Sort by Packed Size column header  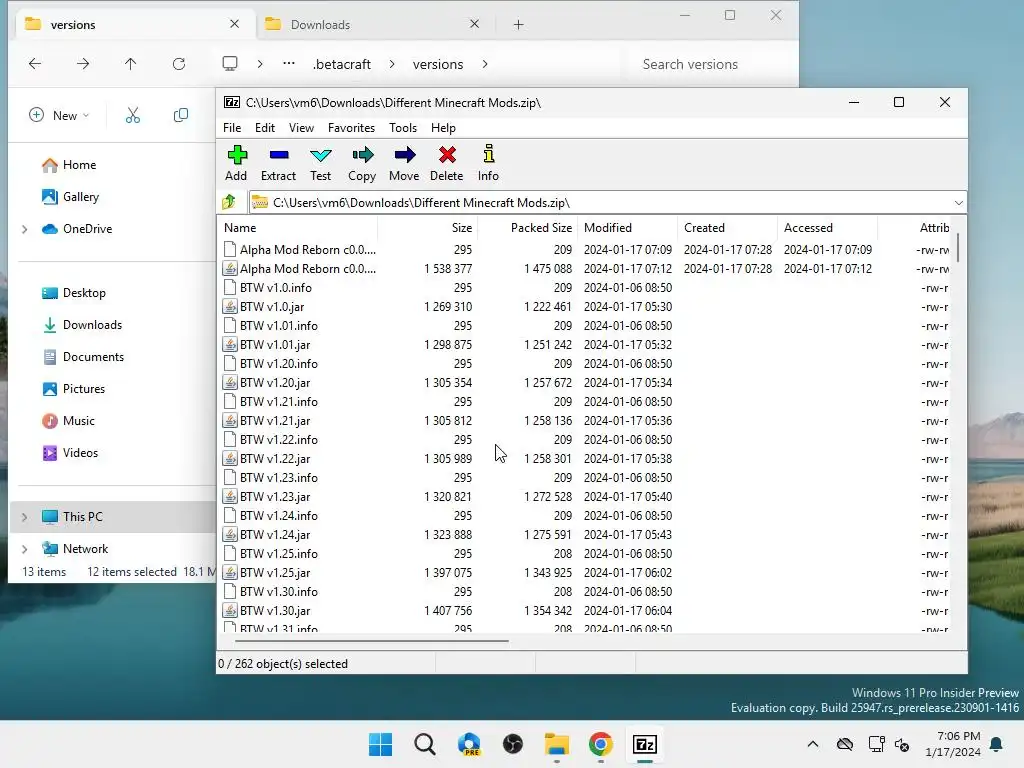click(528, 228)
